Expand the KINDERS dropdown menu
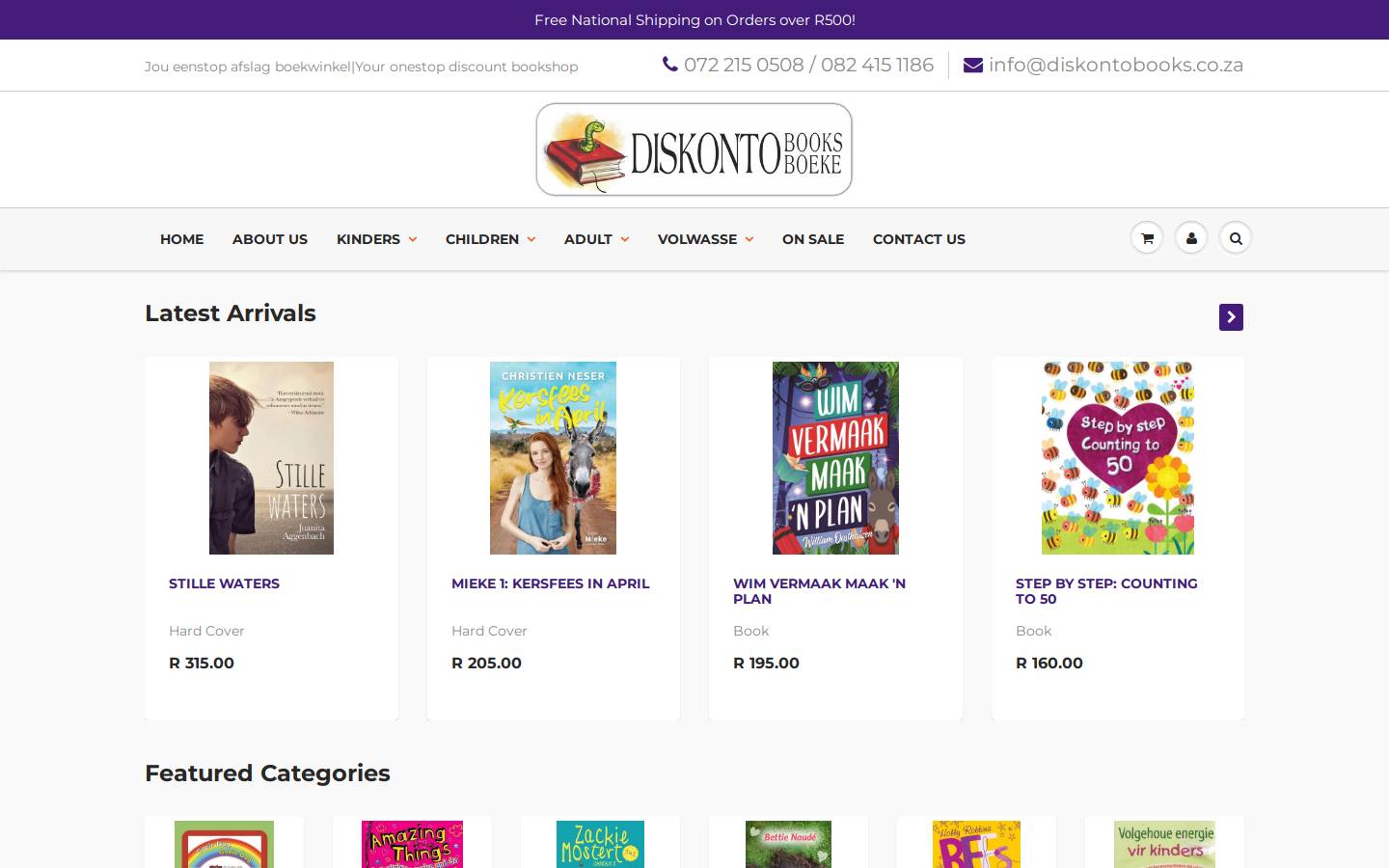This screenshot has width=1389, height=868. (x=376, y=239)
